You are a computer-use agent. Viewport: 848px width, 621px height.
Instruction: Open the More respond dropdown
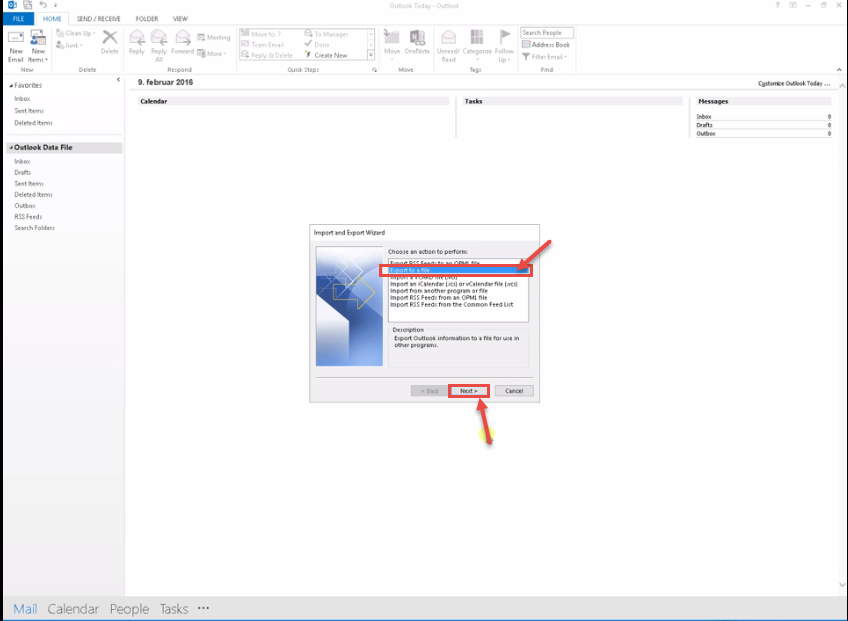(x=212, y=54)
